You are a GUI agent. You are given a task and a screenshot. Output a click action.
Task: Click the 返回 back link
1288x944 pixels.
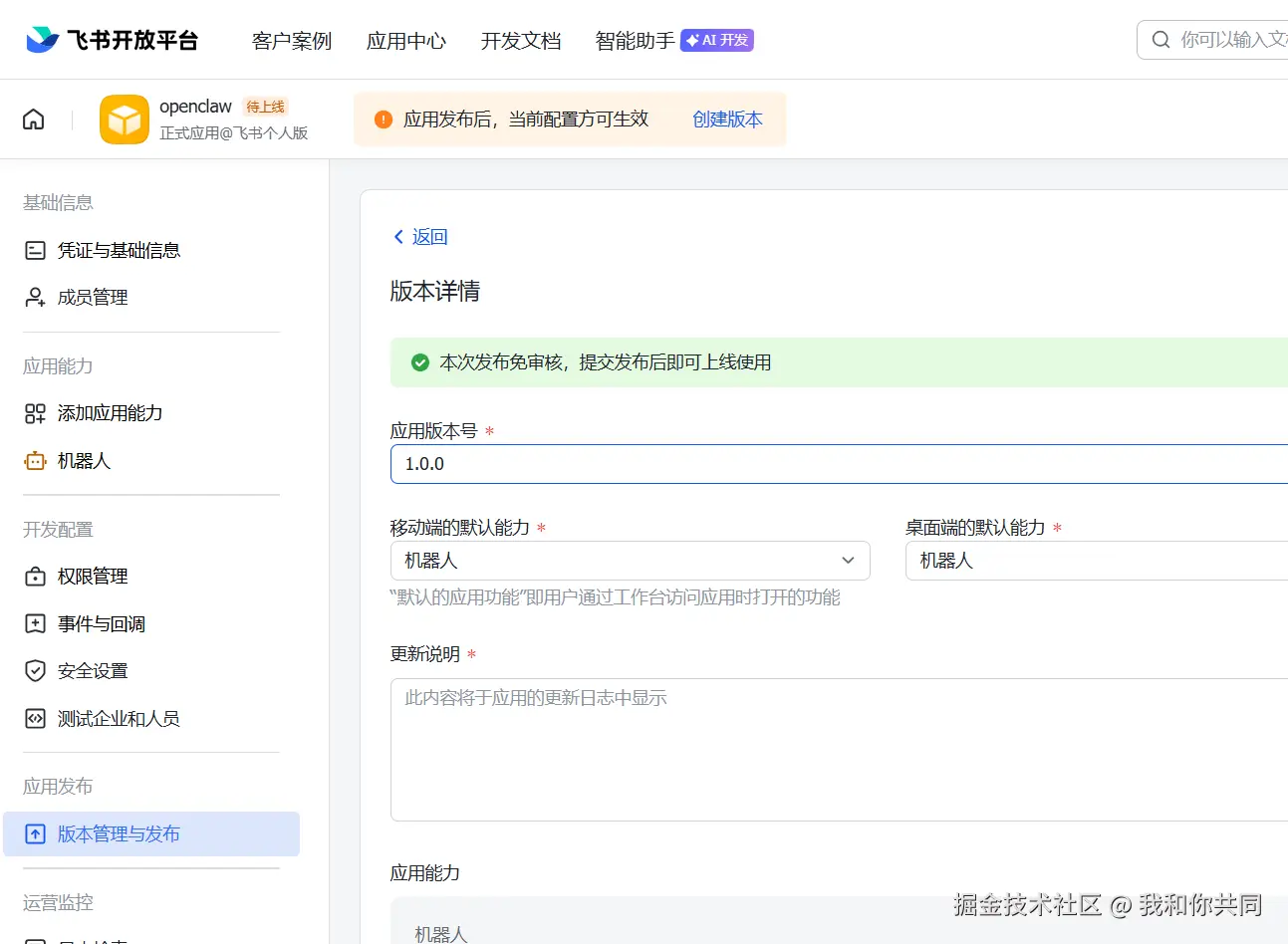point(419,236)
